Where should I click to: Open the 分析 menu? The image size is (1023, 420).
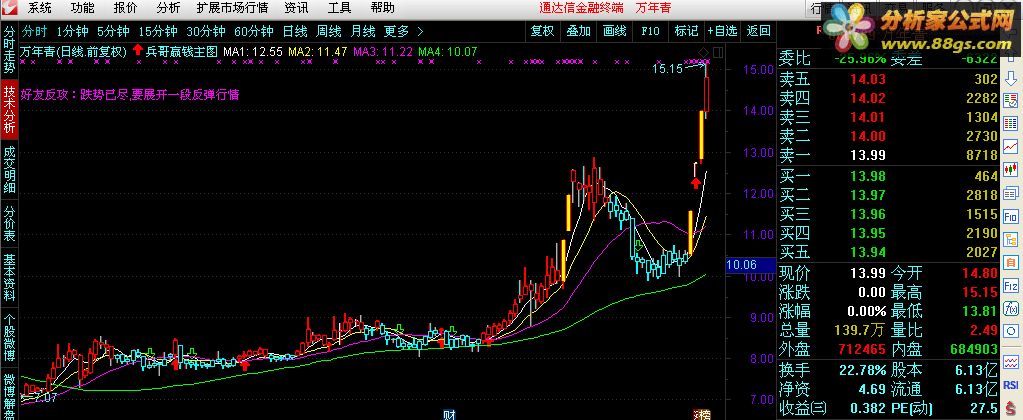tap(168, 8)
